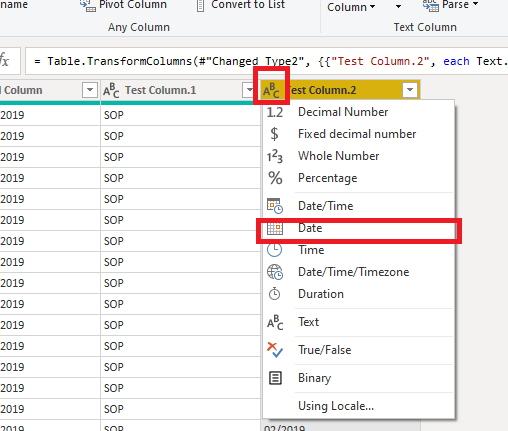Set column type to Text
This screenshot has height=431, width=508.
pyautogui.click(x=359, y=322)
